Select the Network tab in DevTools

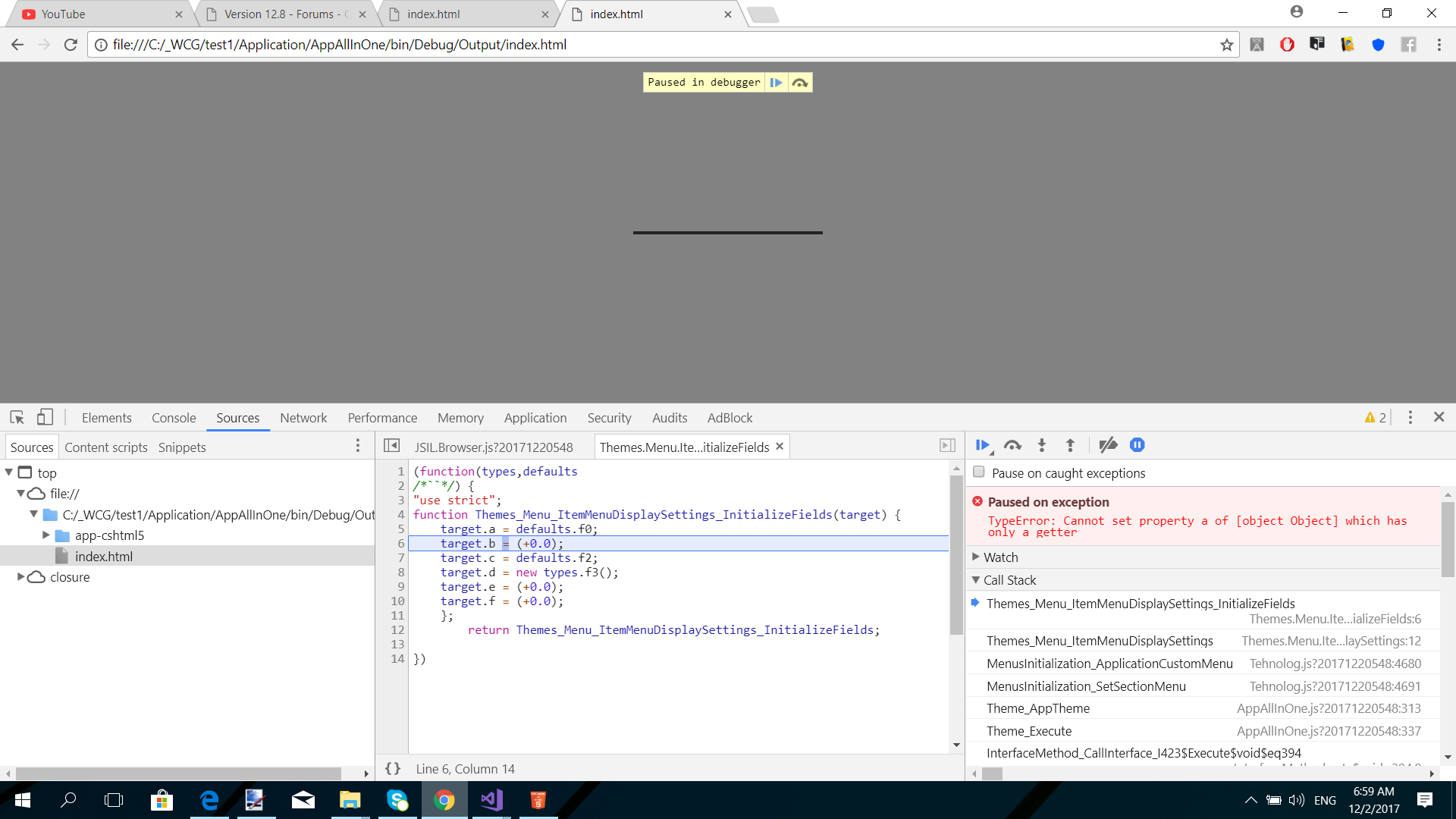click(x=304, y=418)
